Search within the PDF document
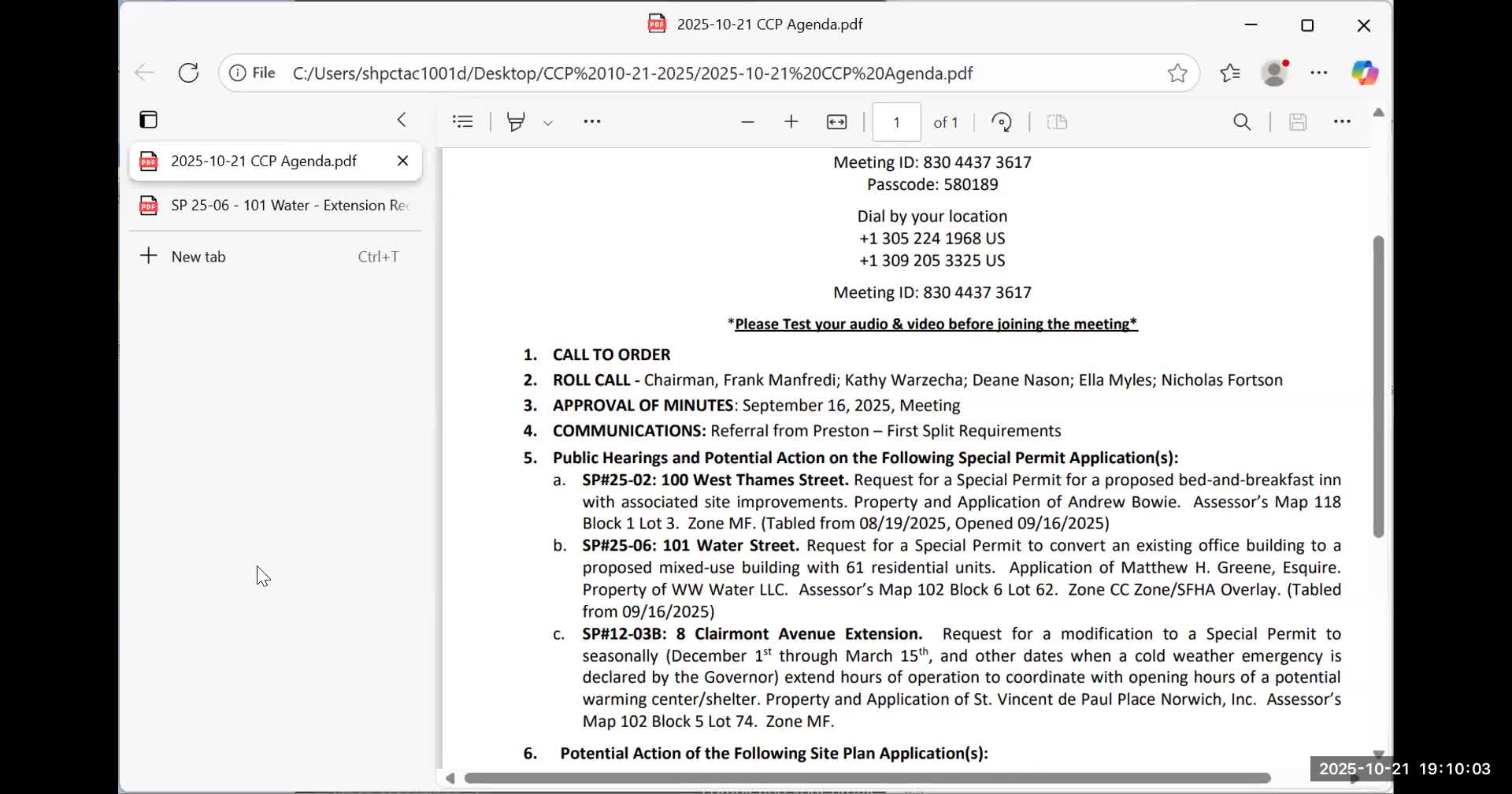Viewport: 1512px width, 794px height. pos(1242,122)
